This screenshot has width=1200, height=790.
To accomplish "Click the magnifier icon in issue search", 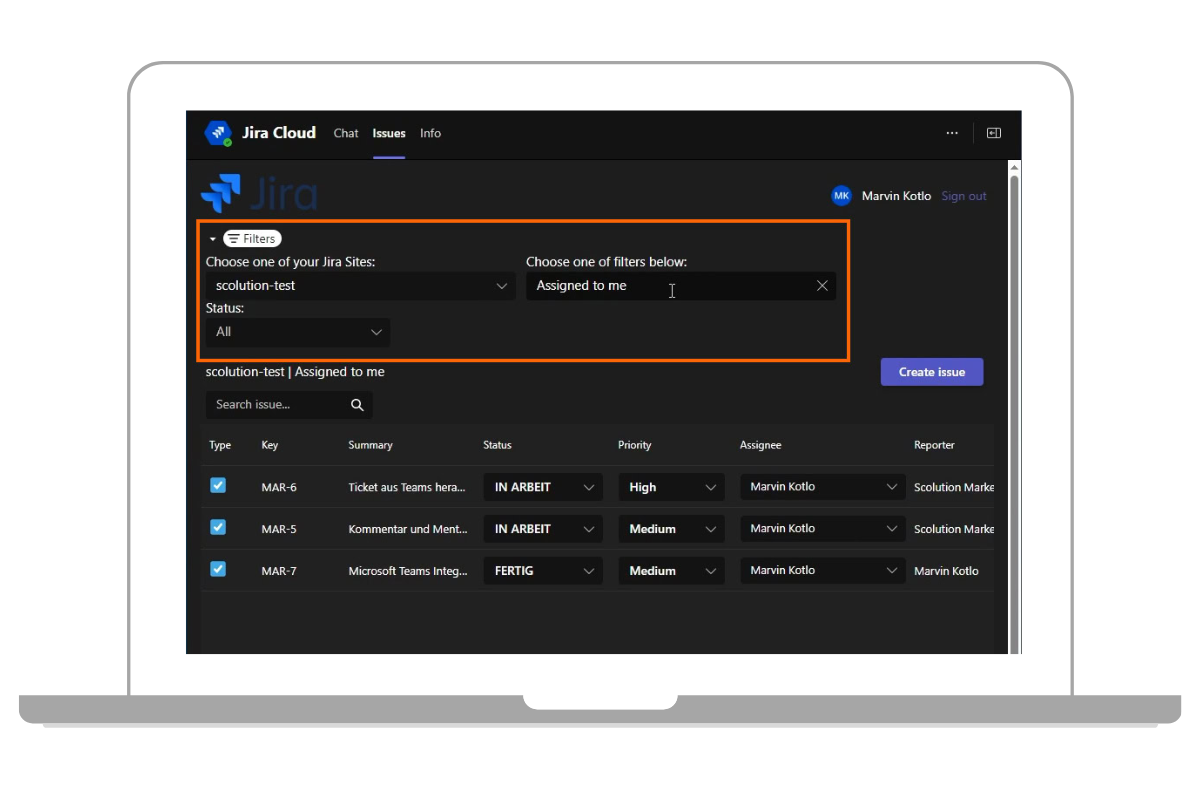I will tap(357, 405).
